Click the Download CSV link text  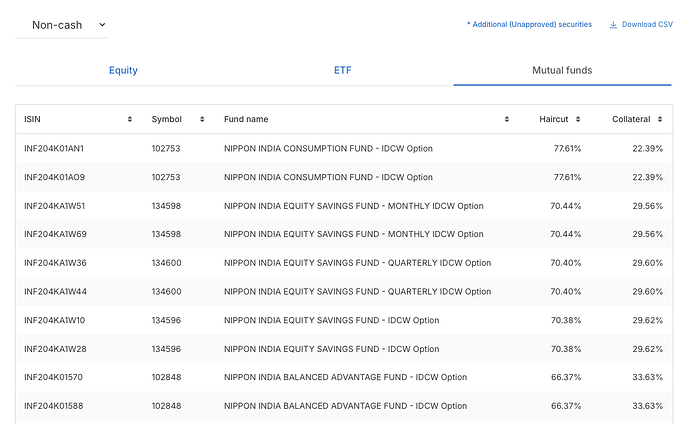pos(647,25)
